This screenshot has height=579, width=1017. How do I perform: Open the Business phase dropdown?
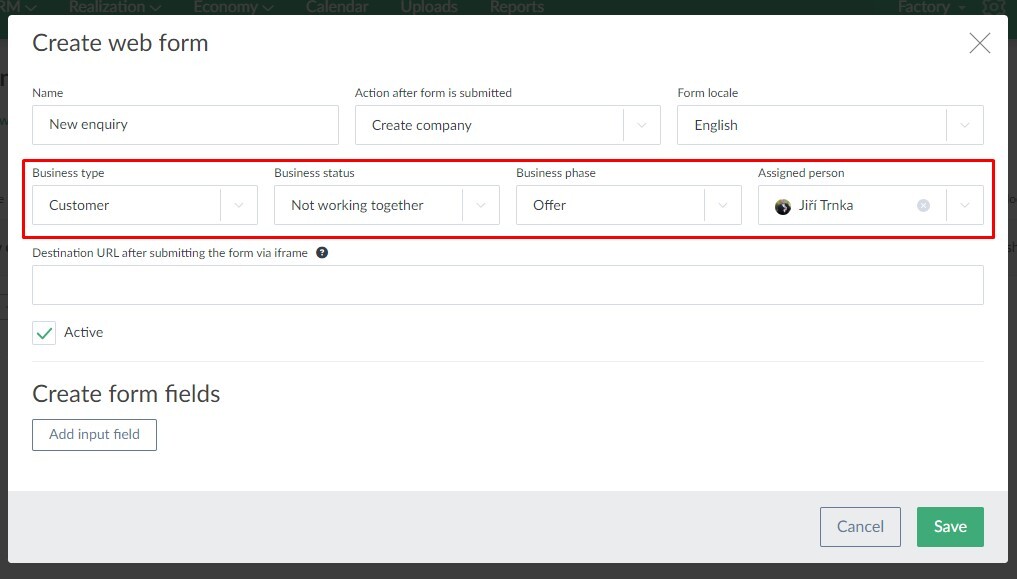point(722,205)
